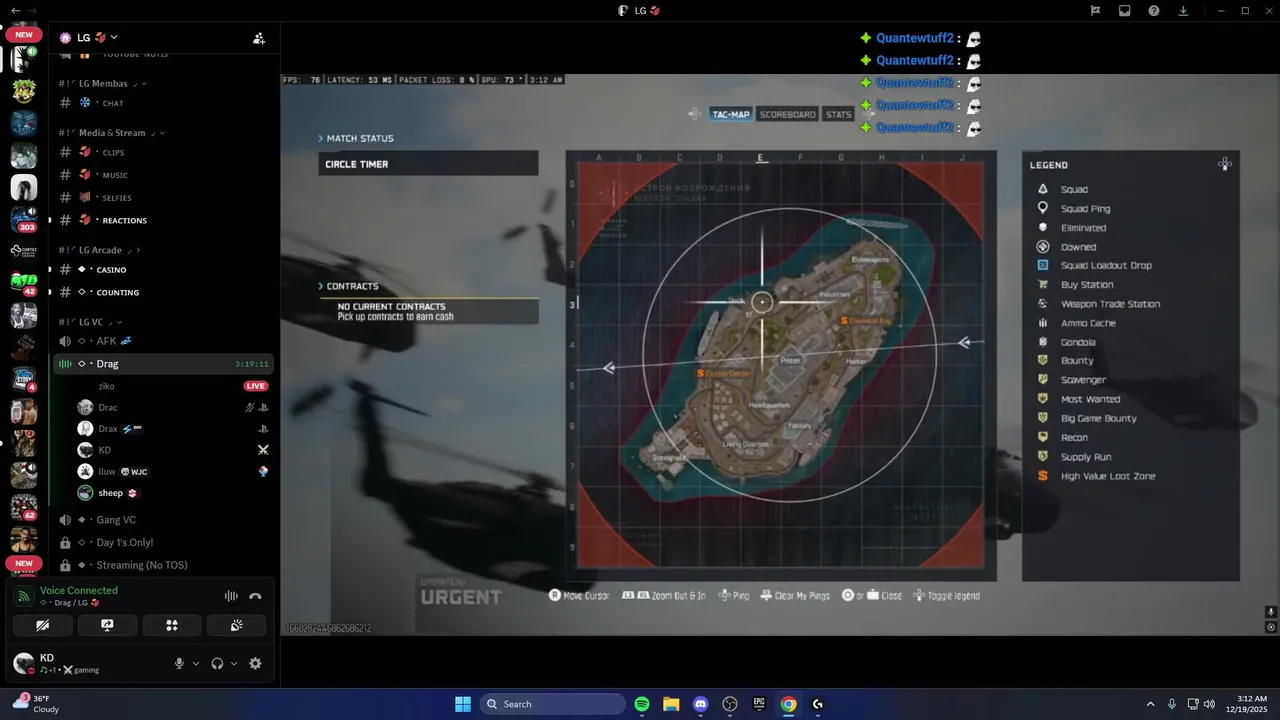The width and height of the screenshot is (1280, 720).
Task: Click the download apps arrow icon
Action: click(x=1183, y=10)
